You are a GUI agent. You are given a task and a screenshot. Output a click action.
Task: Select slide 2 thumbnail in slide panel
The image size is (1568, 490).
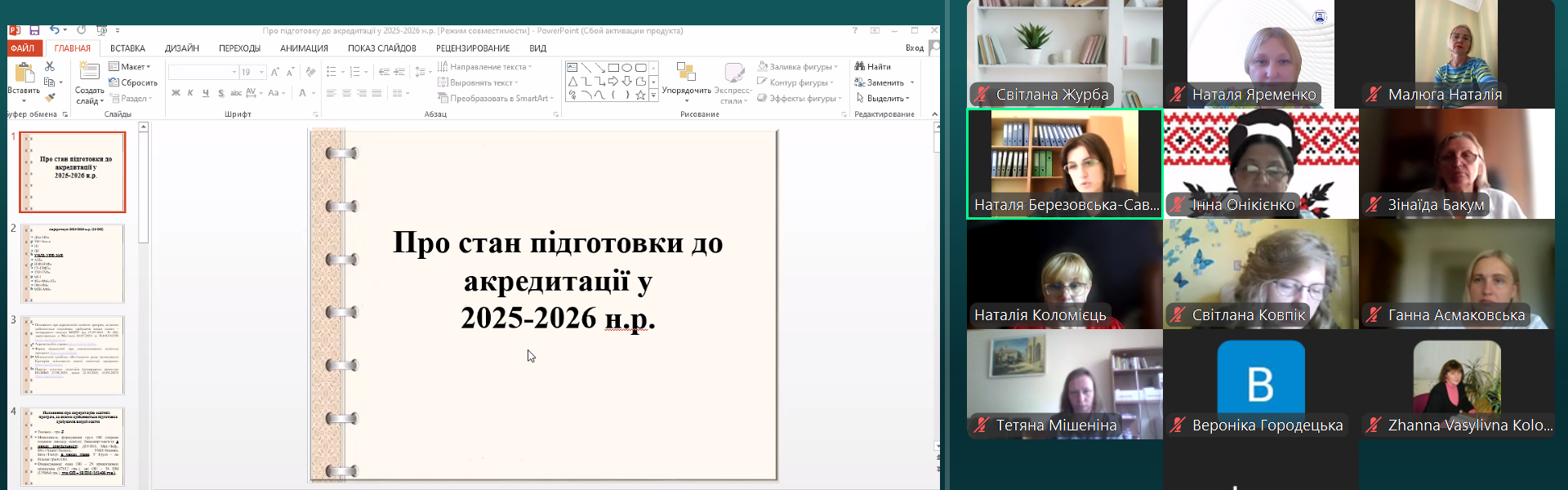pos(73,264)
